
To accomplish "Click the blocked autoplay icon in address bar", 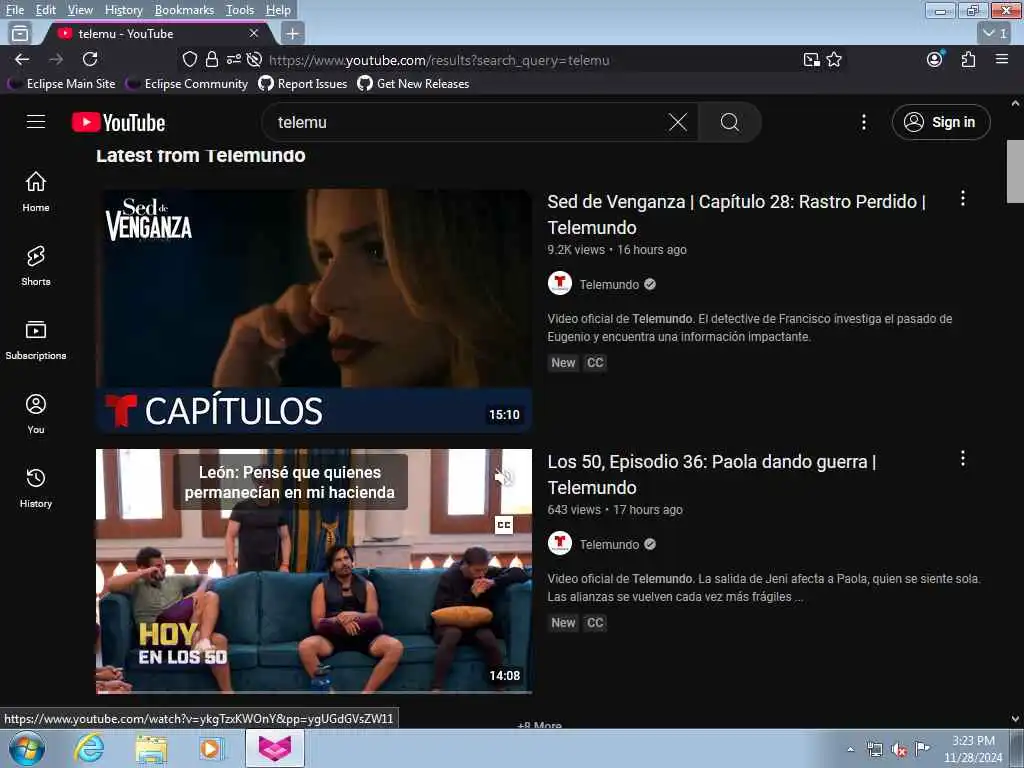I will tap(255, 59).
